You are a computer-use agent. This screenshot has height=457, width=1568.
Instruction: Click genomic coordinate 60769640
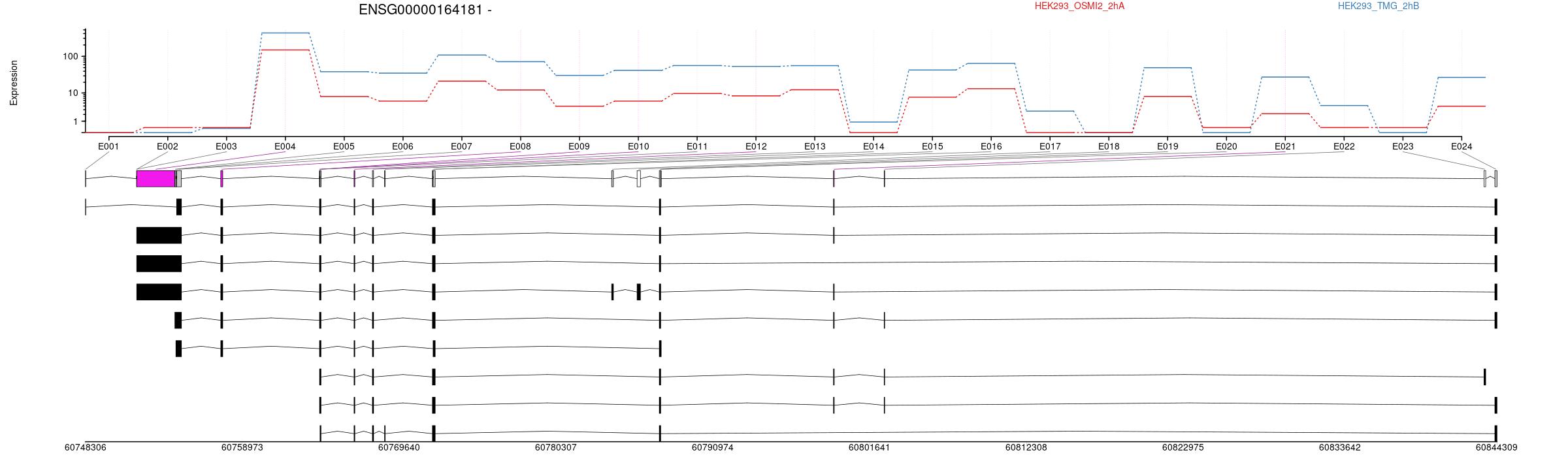(x=399, y=448)
